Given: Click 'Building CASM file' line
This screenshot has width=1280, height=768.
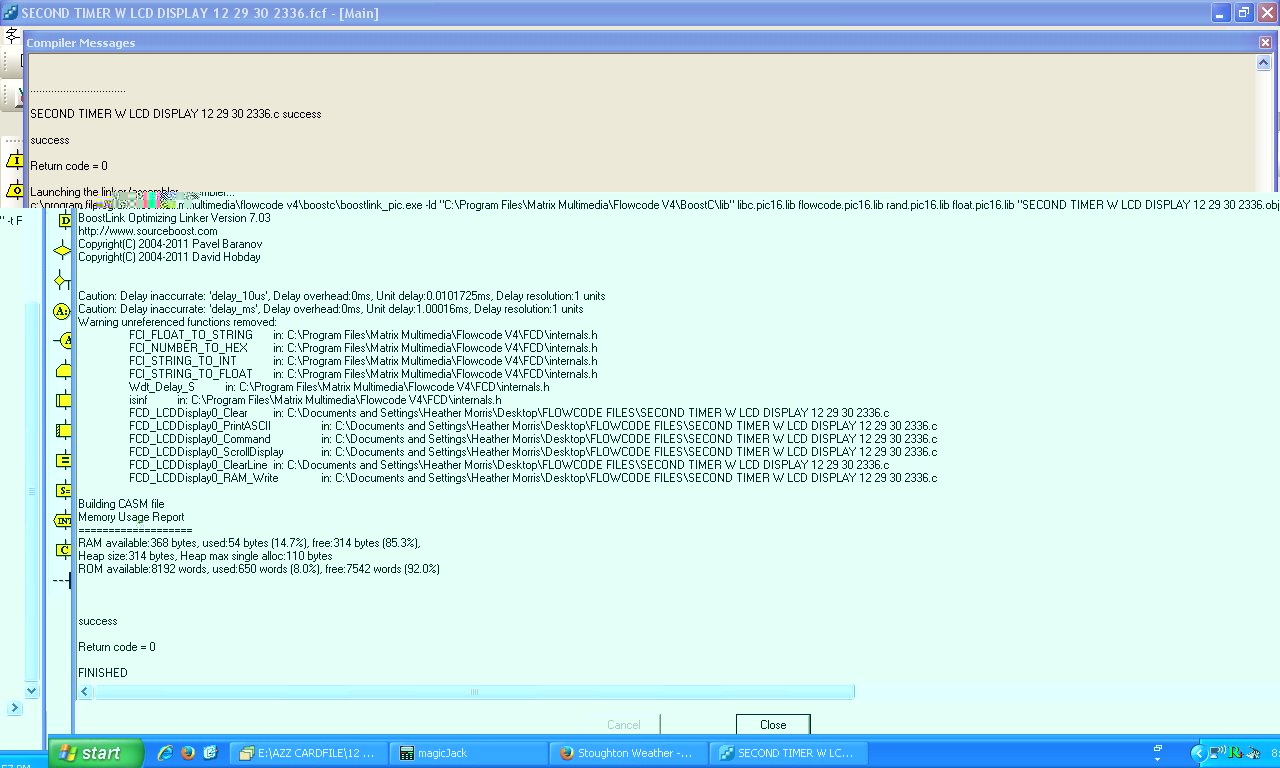Looking at the screenshot, I should click(121, 504).
